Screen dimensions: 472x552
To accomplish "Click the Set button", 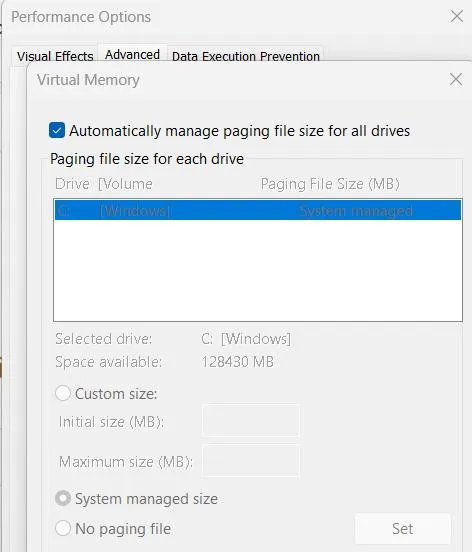I will 403,529.
